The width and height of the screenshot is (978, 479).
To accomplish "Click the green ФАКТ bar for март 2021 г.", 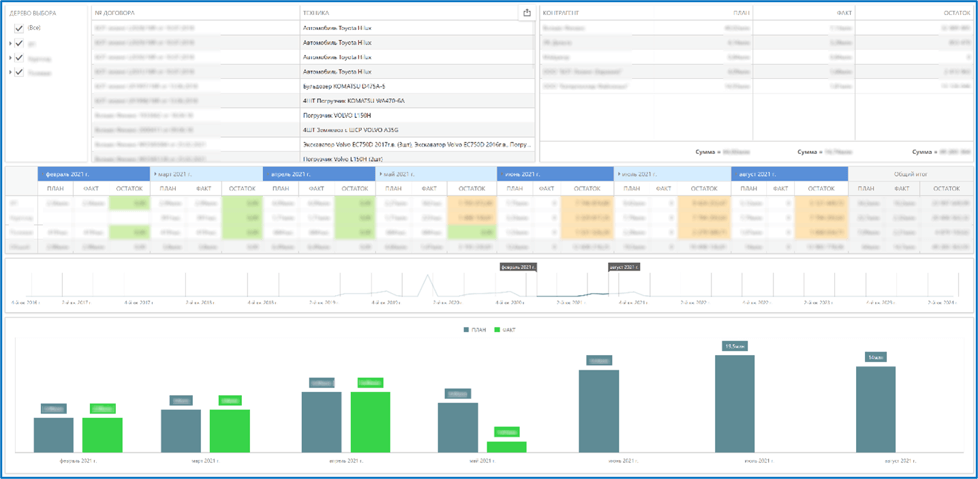I will click(230, 431).
